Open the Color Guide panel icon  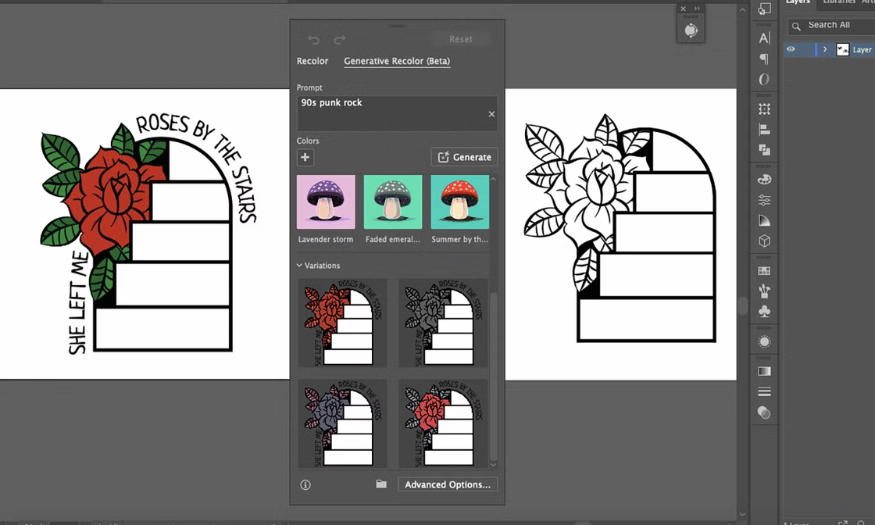coord(764,220)
